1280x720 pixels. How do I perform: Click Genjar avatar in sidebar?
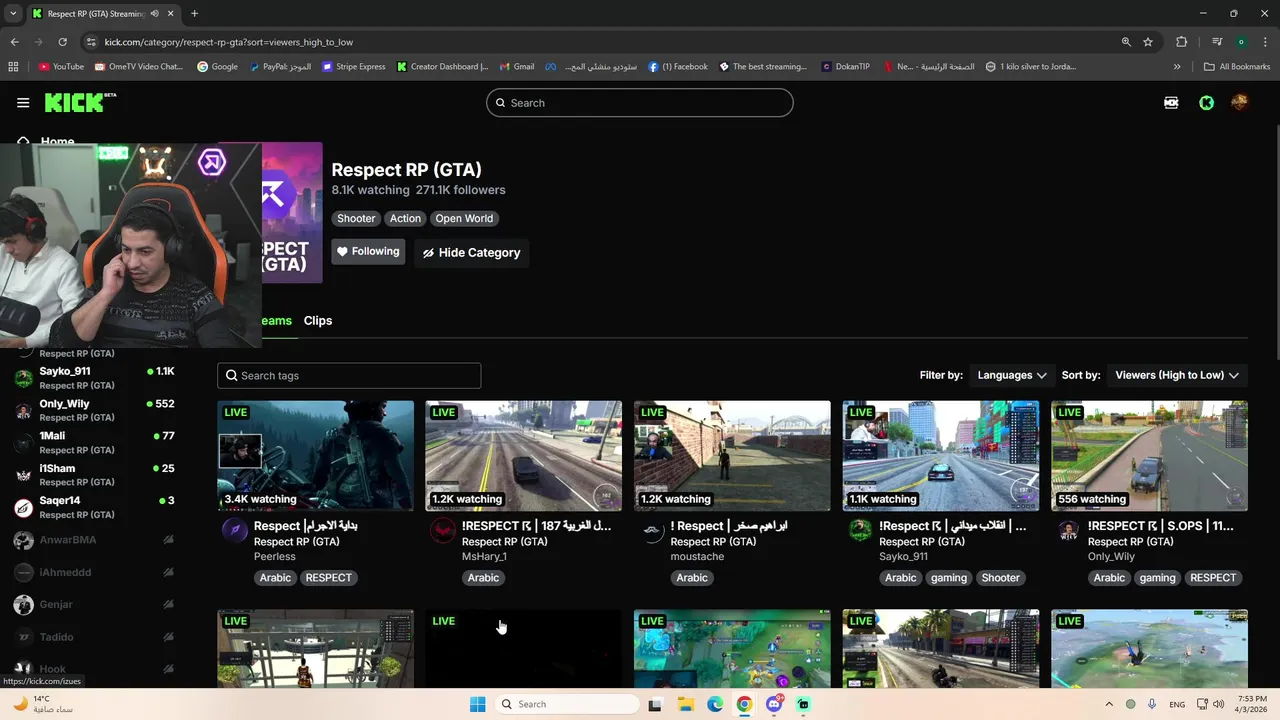tap(23, 604)
